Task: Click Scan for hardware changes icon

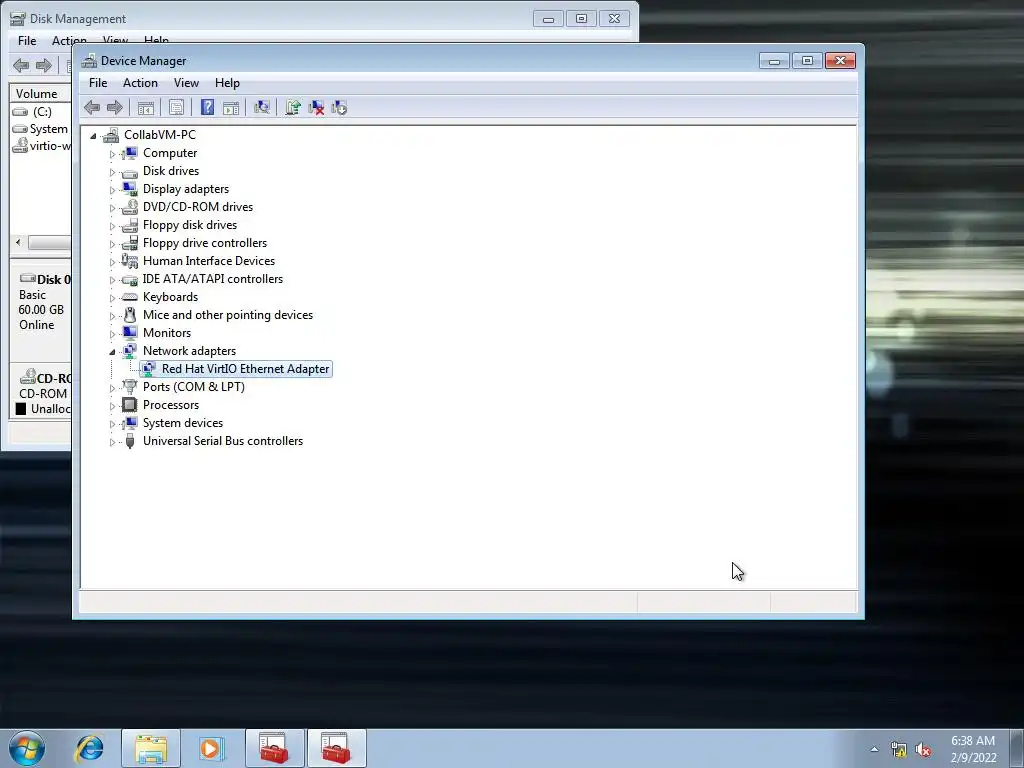Action: 262,108
